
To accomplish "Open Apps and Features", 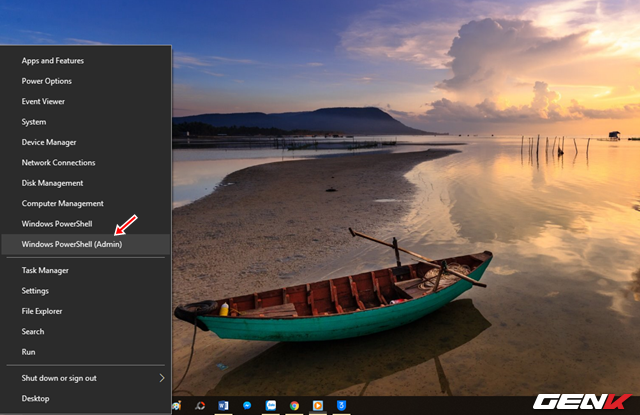I will coord(53,61).
